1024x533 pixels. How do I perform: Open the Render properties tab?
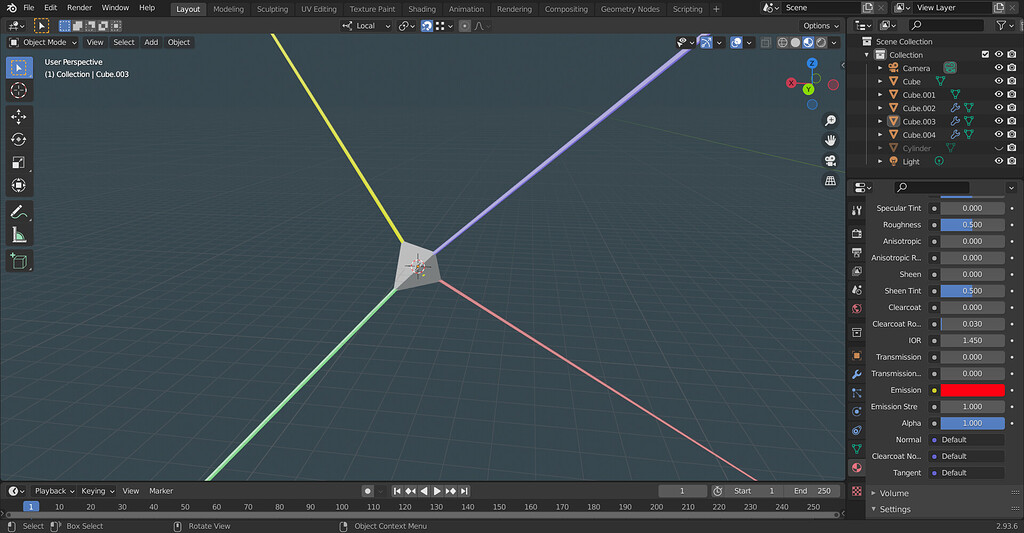pos(857,233)
